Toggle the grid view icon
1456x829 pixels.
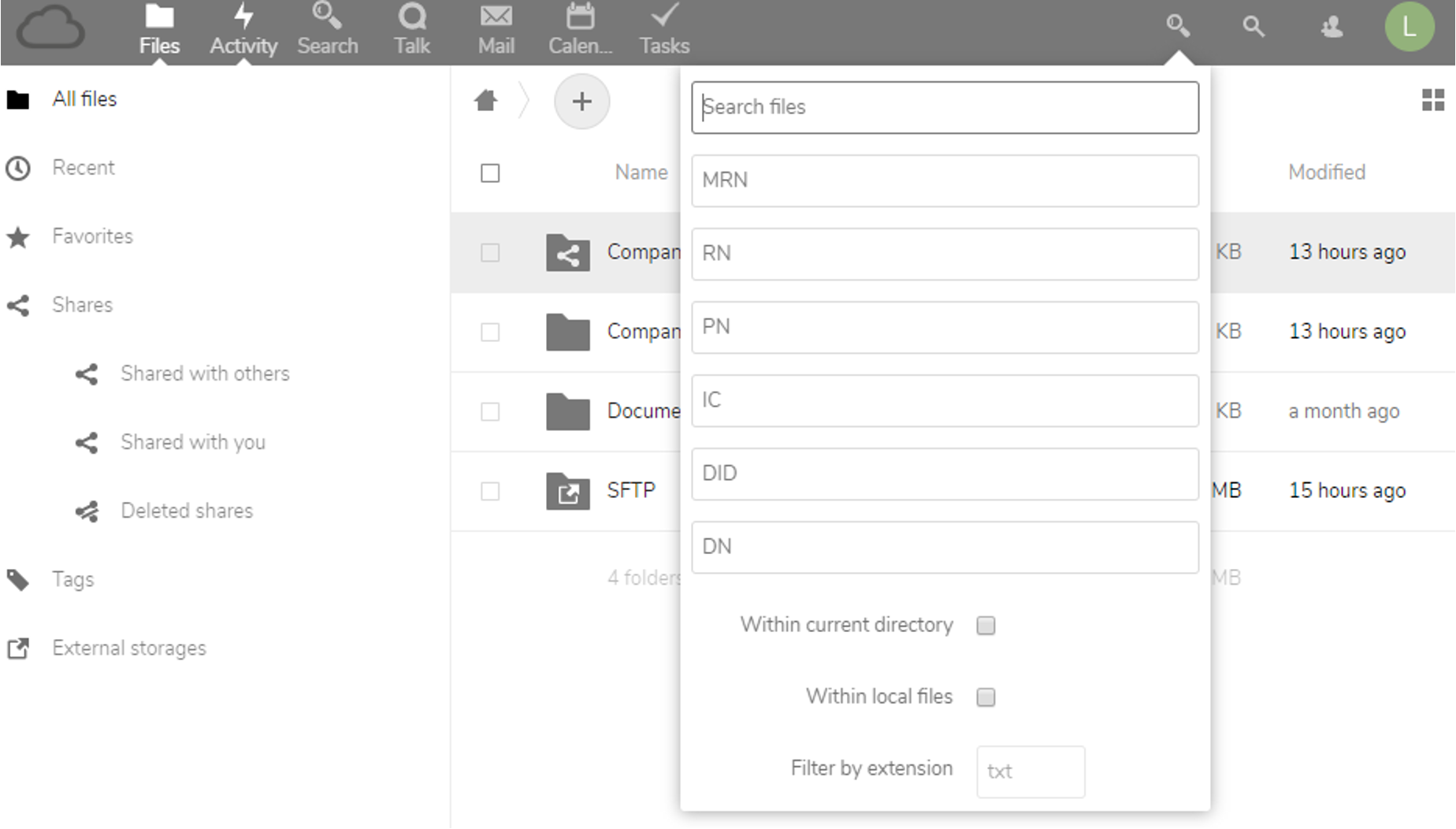1432,100
